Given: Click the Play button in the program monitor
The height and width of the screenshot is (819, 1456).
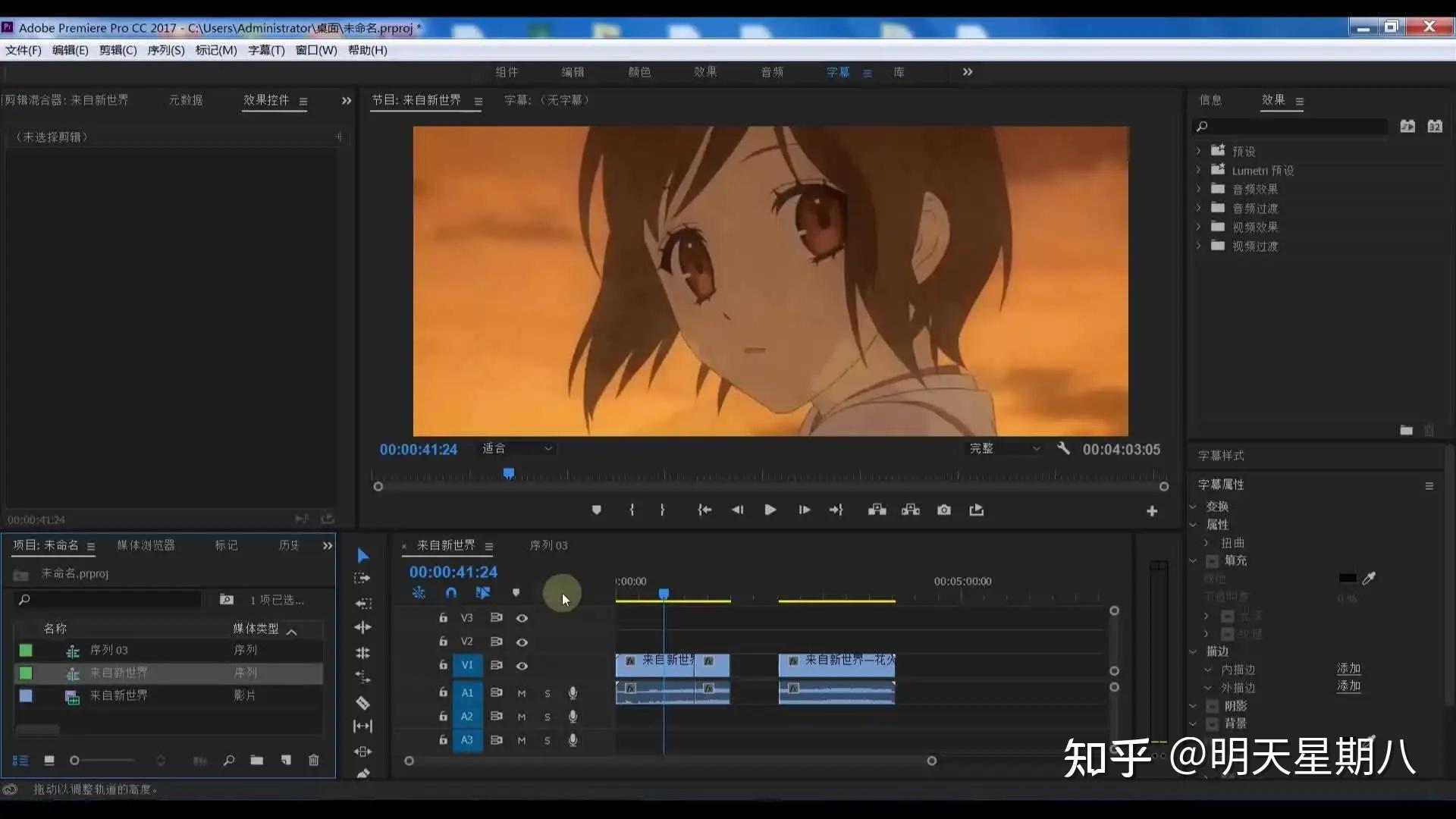Looking at the screenshot, I should pyautogui.click(x=770, y=510).
